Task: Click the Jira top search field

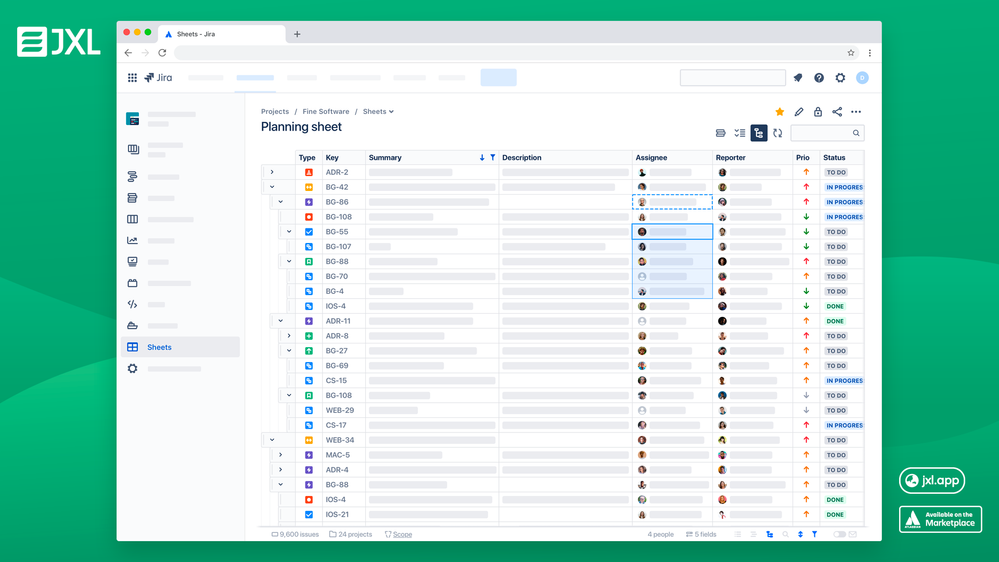Action: pos(733,78)
